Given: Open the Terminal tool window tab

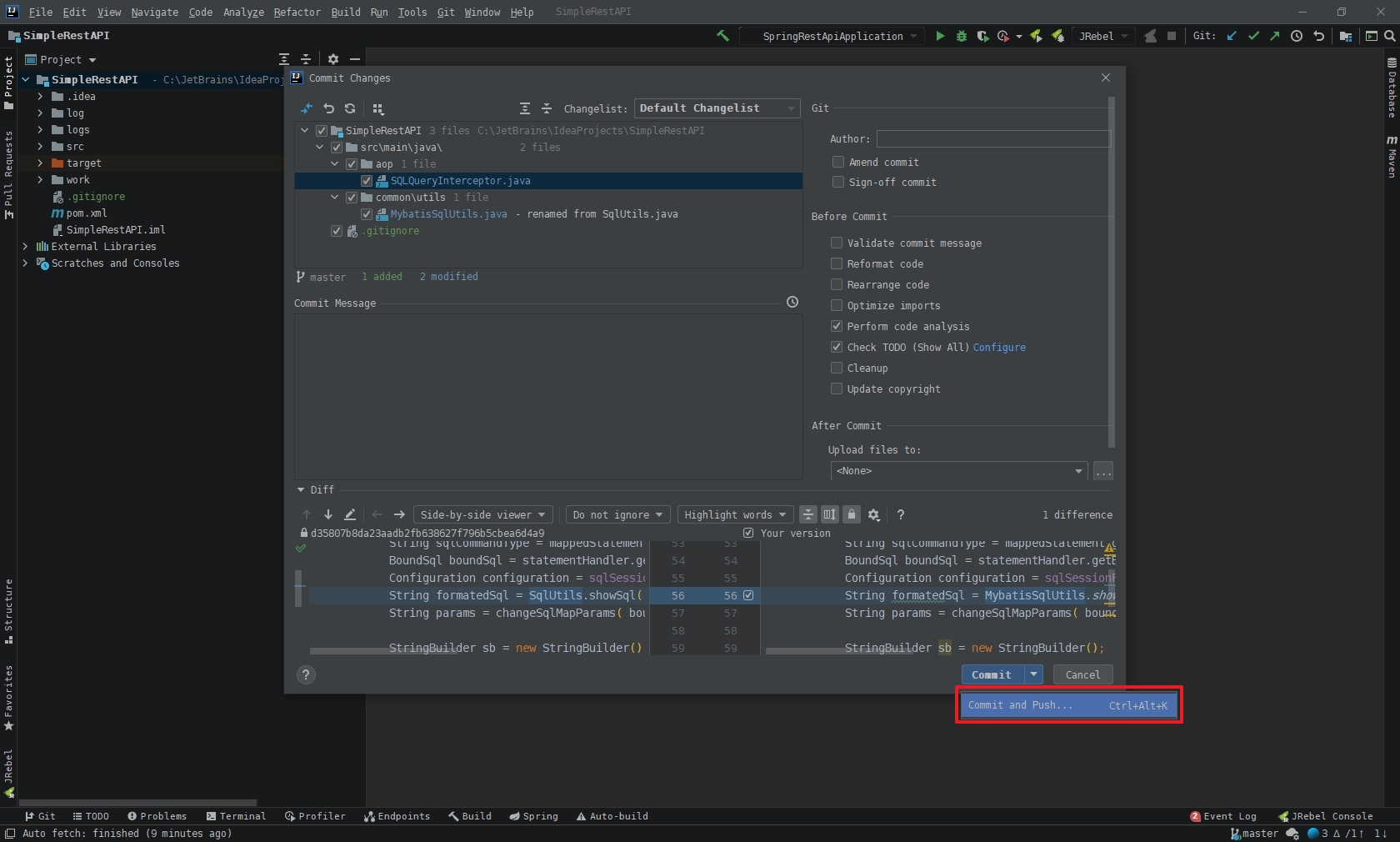Looking at the screenshot, I should click(236, 816).
